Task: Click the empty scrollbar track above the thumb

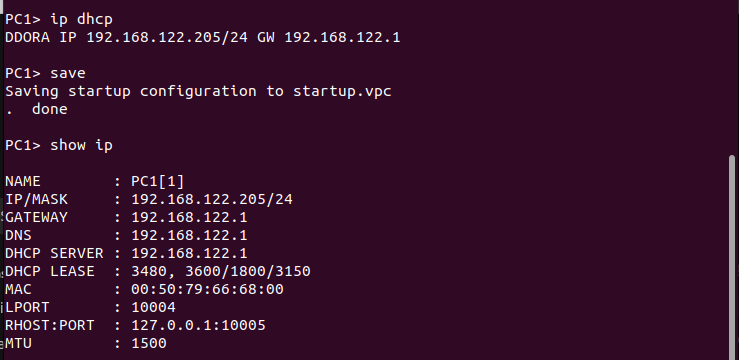Action: point(731,77)
